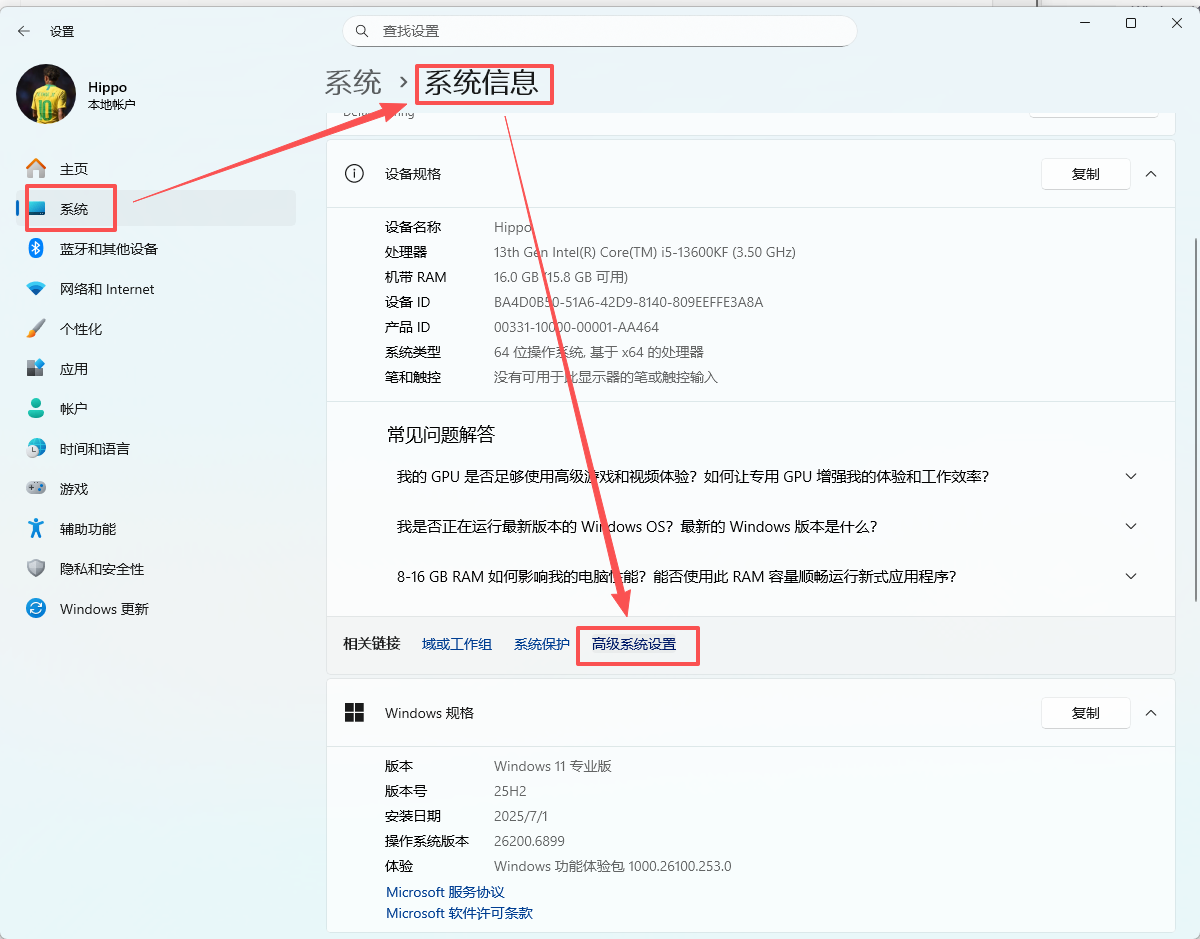The width and height of the screenshot is (1200, 939).
Task: Click the 游戏 controller icon
Action: point(36,489)
